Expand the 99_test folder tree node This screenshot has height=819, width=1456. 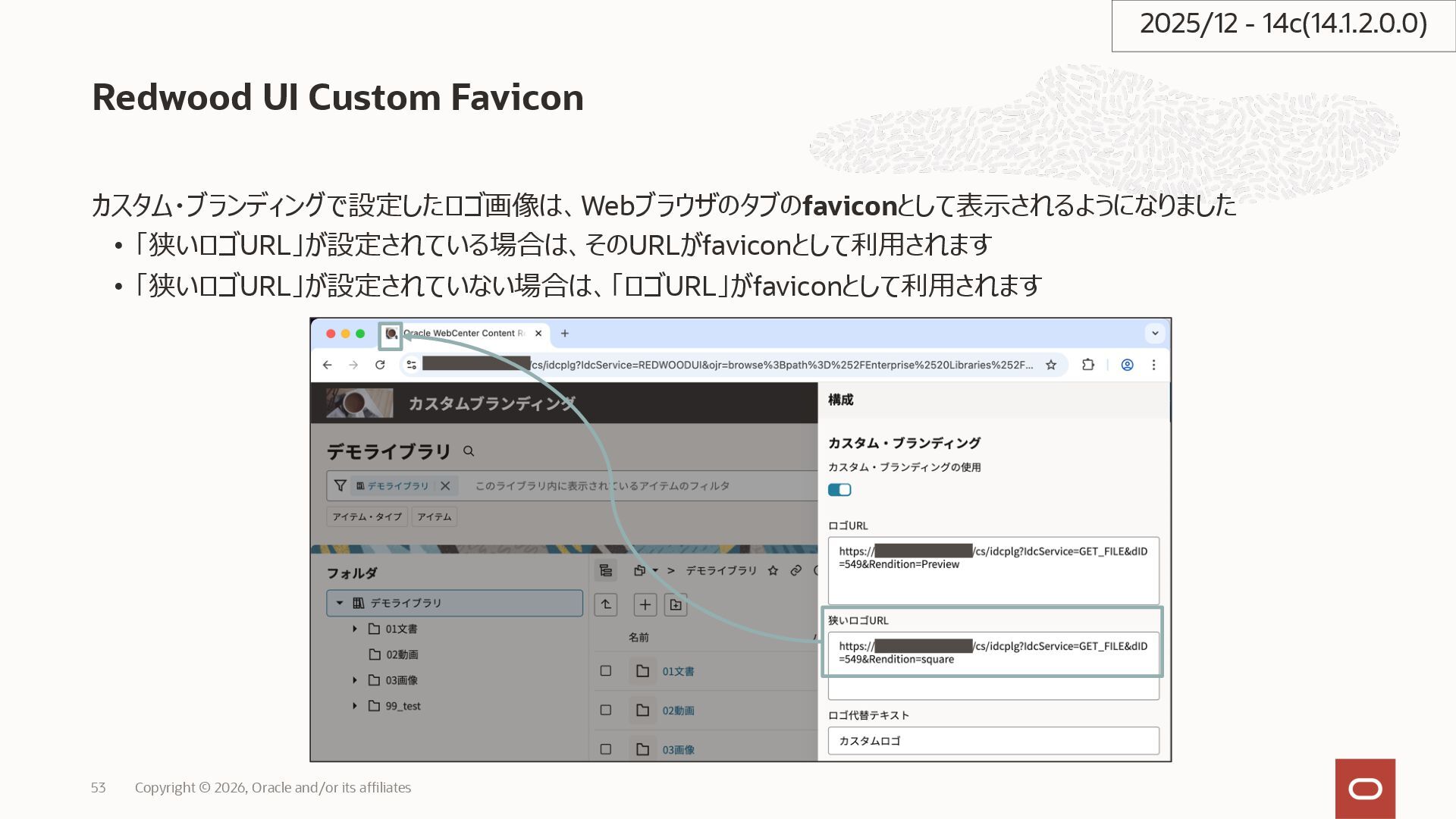coord(355,706)
